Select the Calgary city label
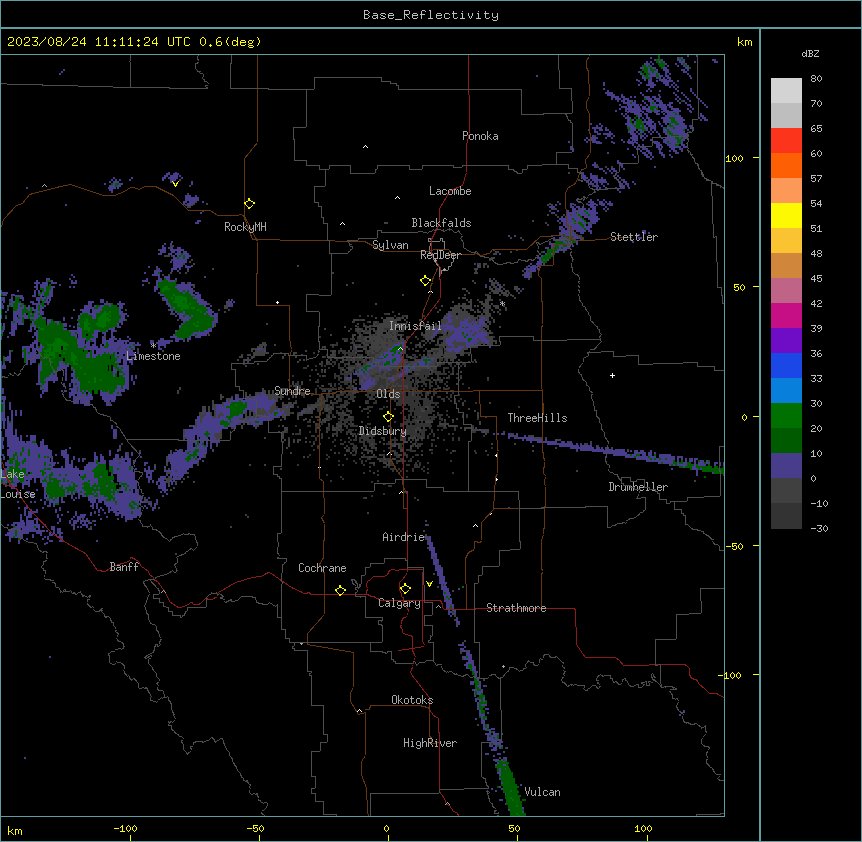 [x=399, y=603]
